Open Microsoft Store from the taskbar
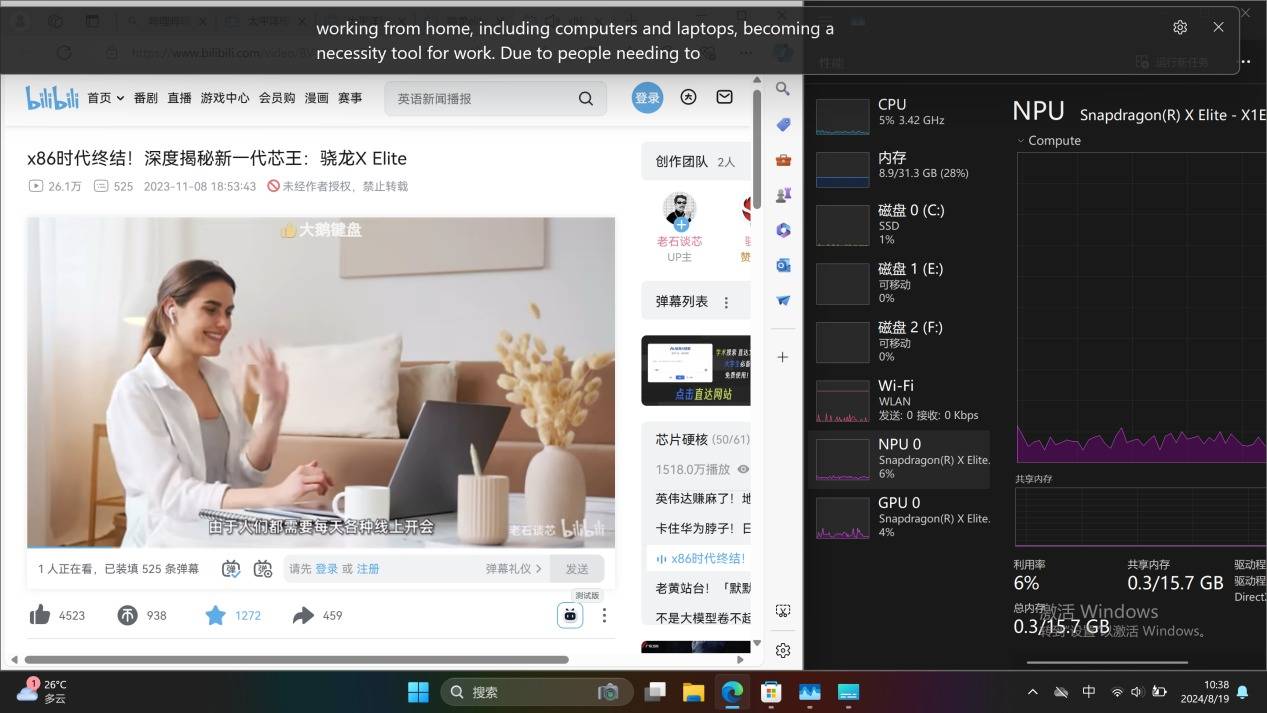 point(770,692)
